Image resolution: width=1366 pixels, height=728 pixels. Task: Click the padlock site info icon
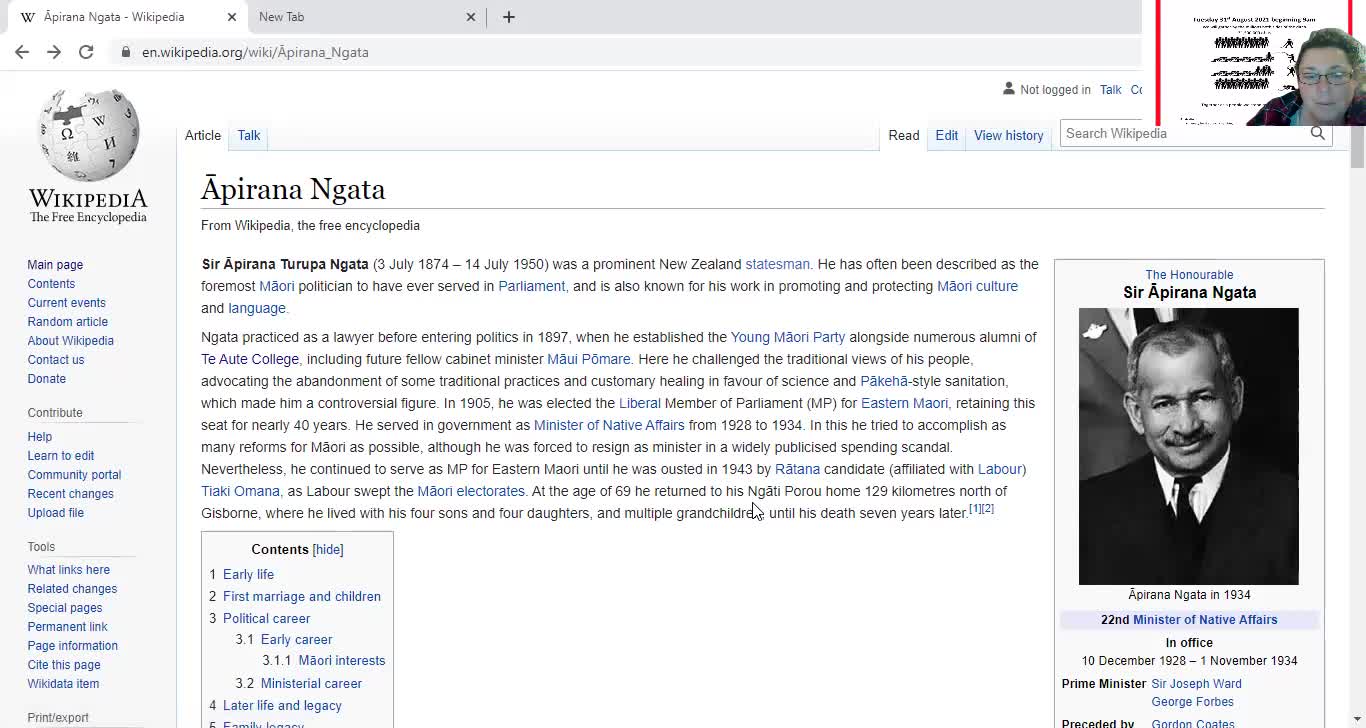click(125, 52)
